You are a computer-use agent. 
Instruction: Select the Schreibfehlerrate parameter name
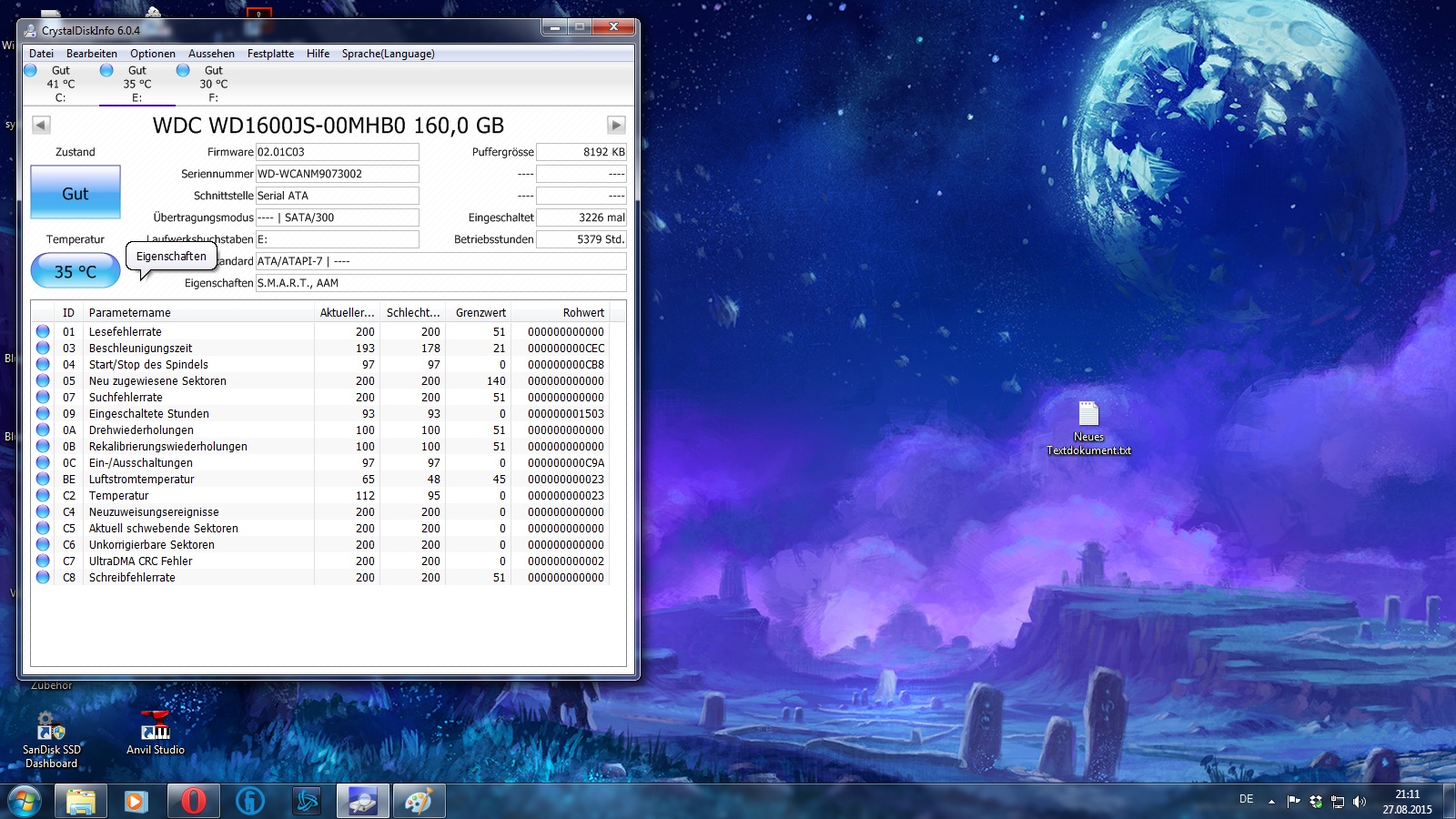tap(132, 578)
